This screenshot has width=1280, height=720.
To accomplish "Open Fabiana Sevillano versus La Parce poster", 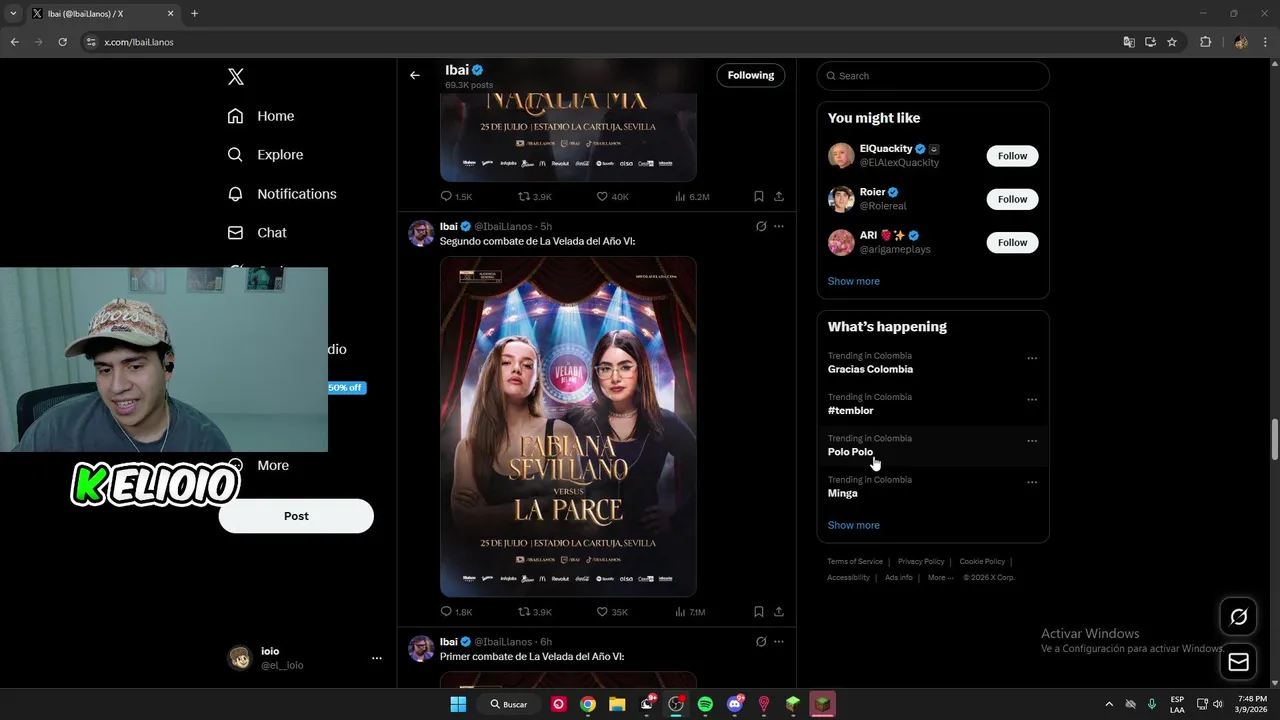I will point(568,427).
